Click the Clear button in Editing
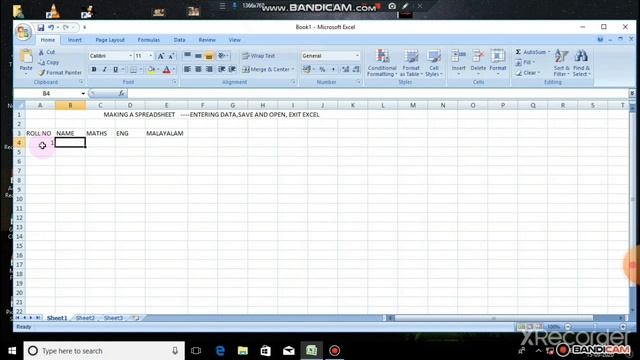This screenshot has height=360, width=640. click(527, 73)
